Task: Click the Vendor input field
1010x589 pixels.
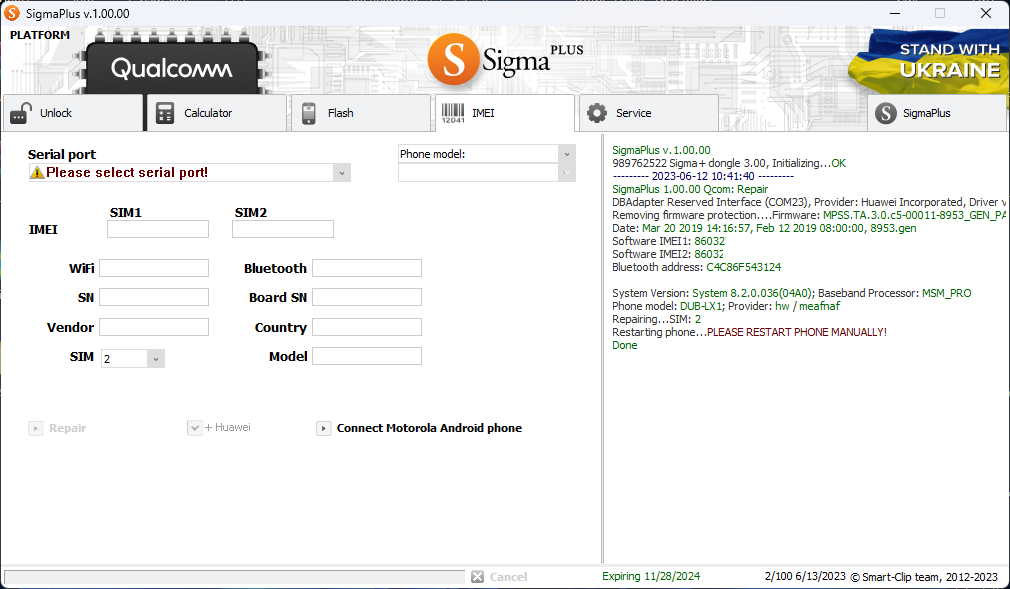Action: [154, 327]
